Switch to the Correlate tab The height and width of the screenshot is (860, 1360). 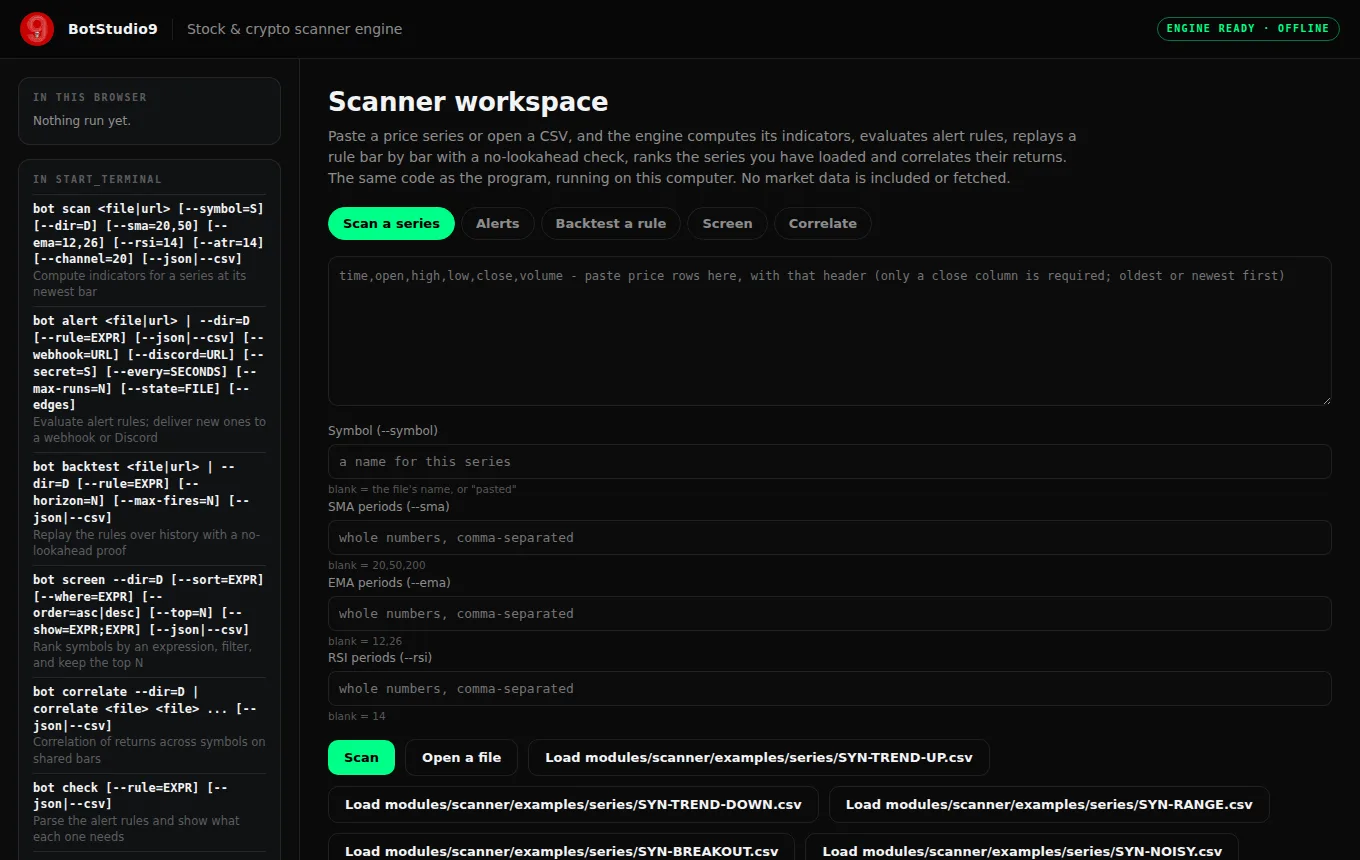click(823, 223)
